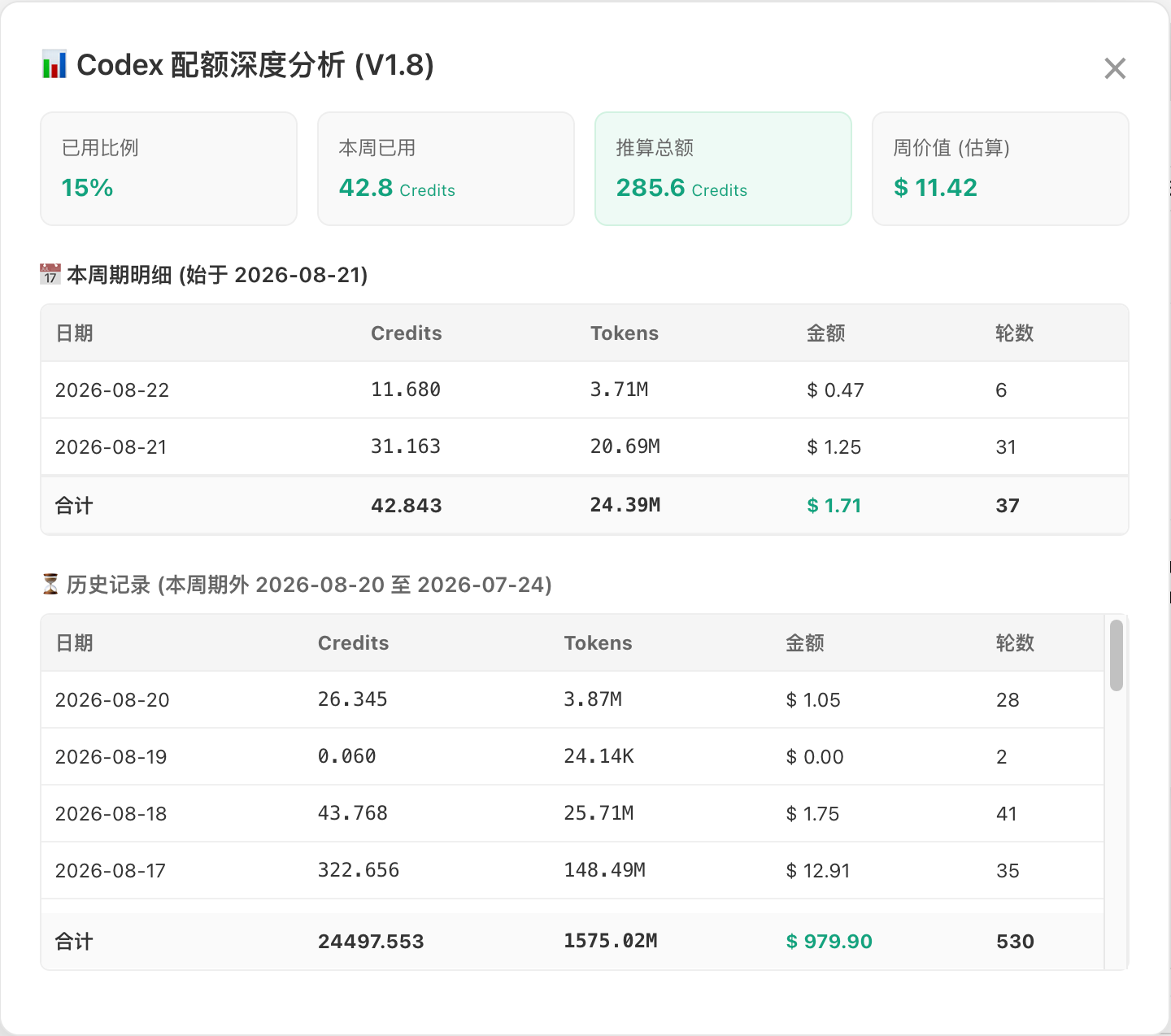Click 'Tokens' header in the history table

(598, 643)
